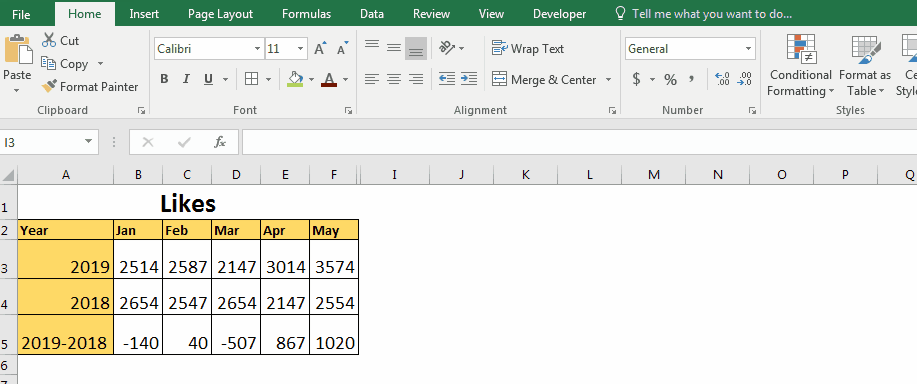Open Clipboard group dialog launcher
917x384 pixels.
pyautogui.click(x=141, y=110)
